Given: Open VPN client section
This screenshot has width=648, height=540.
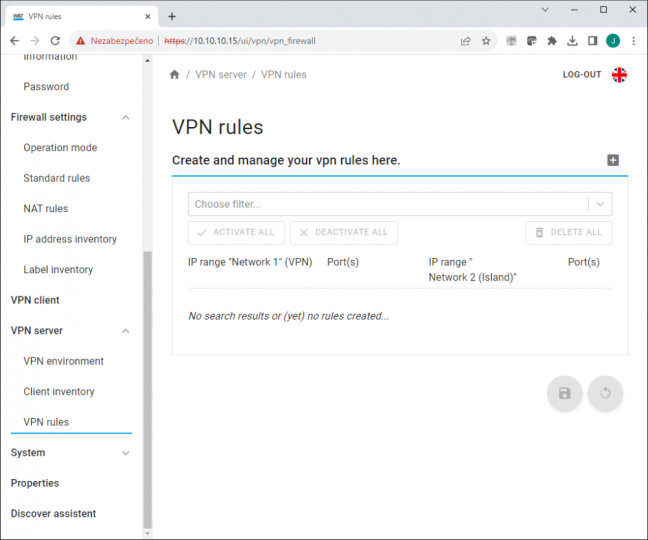Looking at the screenshot, I should coord(35,300).
